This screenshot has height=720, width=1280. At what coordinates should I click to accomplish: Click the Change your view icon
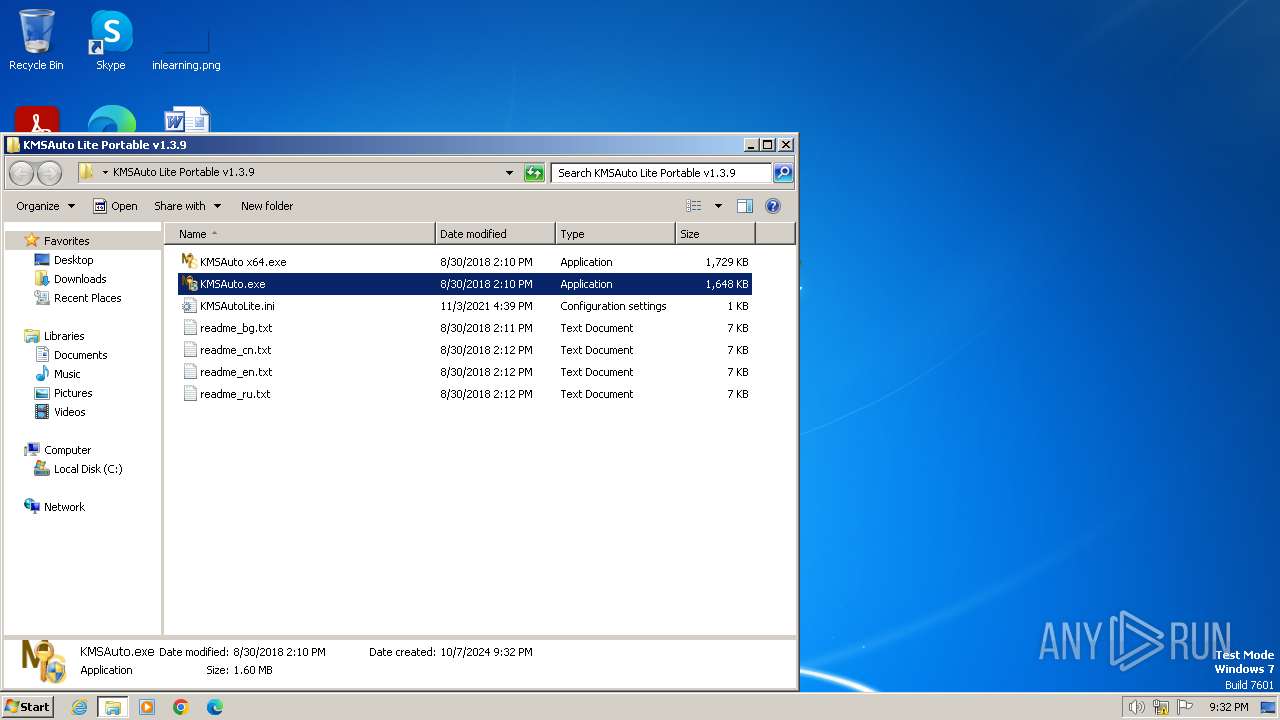coord(694,206)
